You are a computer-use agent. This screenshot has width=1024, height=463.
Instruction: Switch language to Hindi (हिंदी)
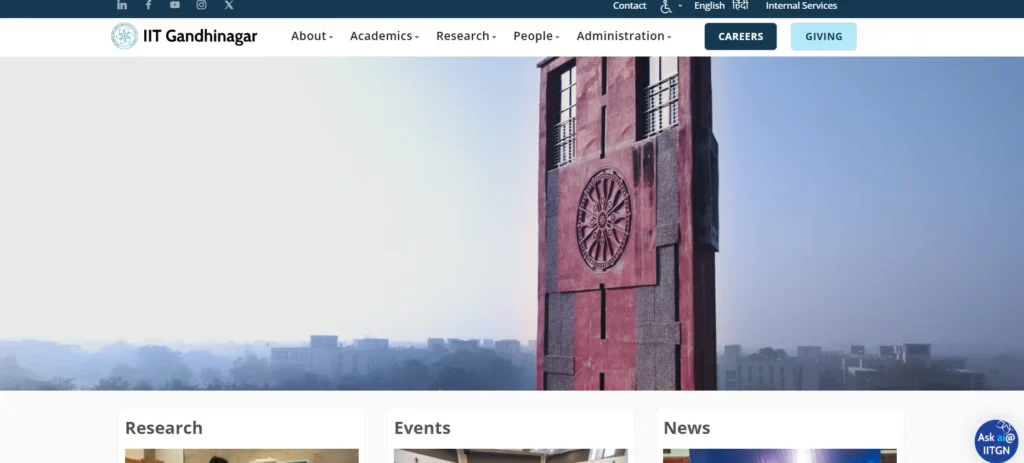point(740,6)
